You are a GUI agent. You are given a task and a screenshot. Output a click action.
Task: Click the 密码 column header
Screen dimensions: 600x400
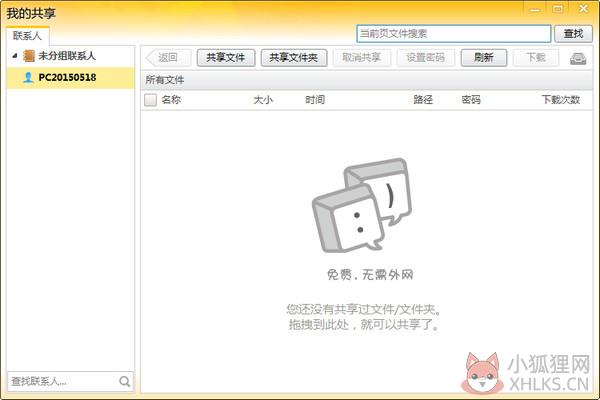tap(471, 100)
